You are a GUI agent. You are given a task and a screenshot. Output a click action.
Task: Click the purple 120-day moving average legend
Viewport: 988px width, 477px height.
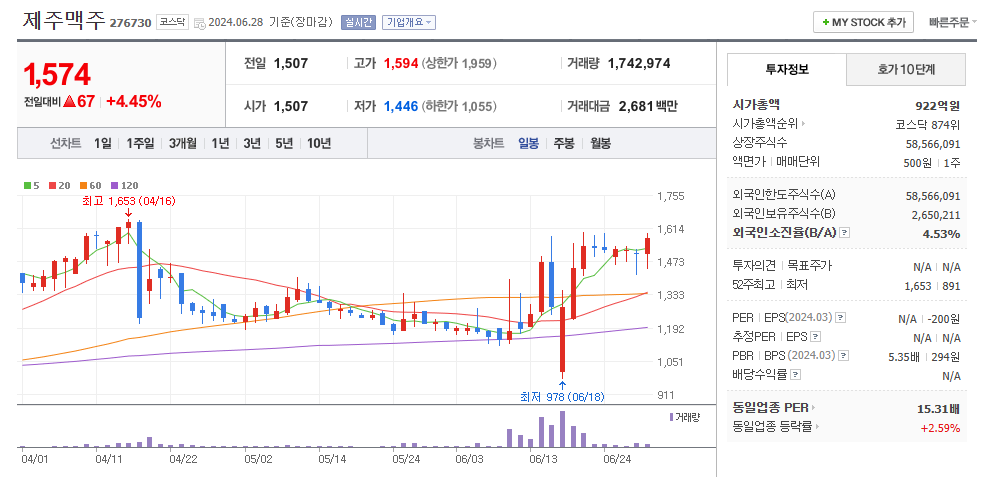(x=124, y=185)
